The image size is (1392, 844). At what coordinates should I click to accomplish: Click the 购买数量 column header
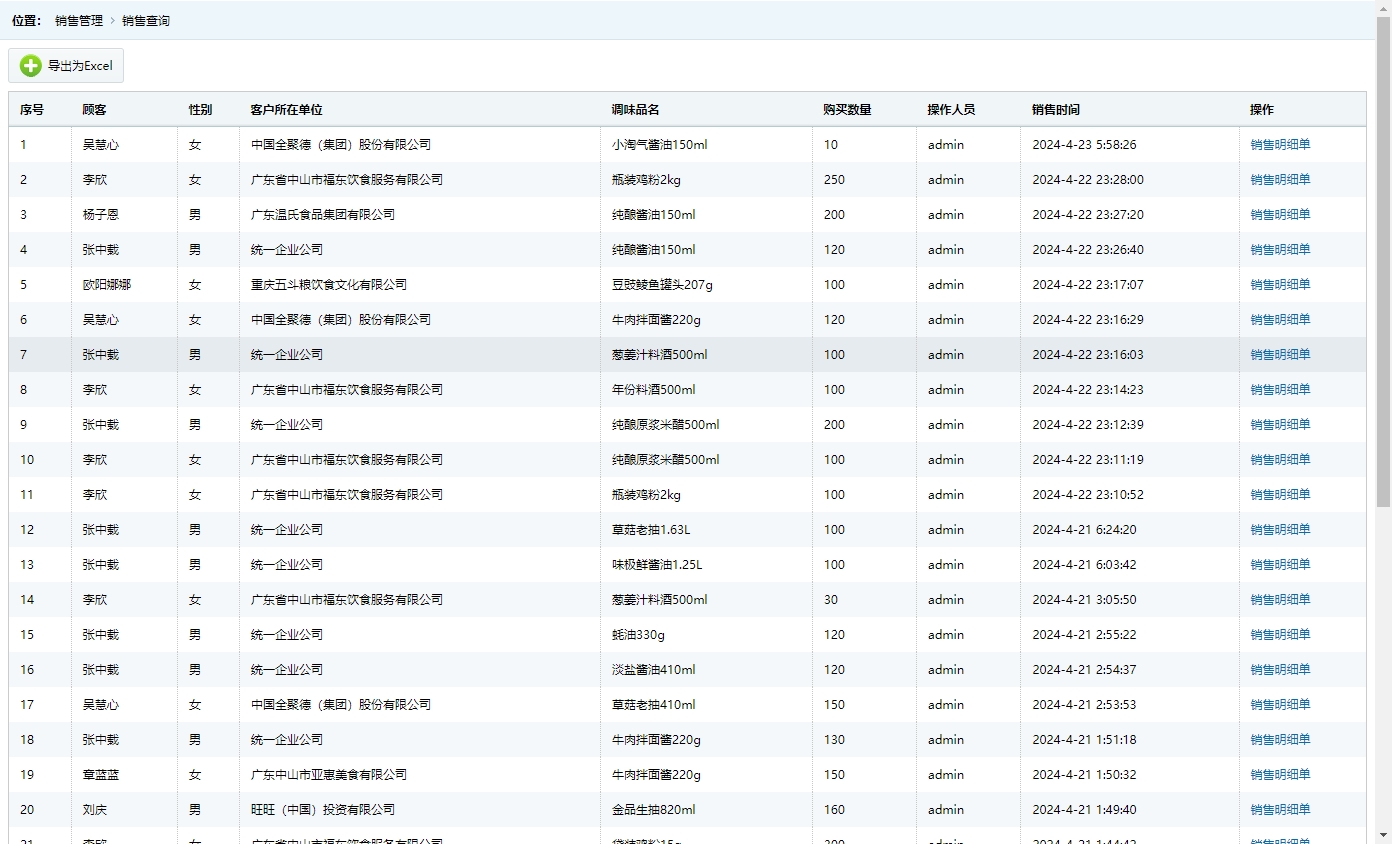click(847, 110)
